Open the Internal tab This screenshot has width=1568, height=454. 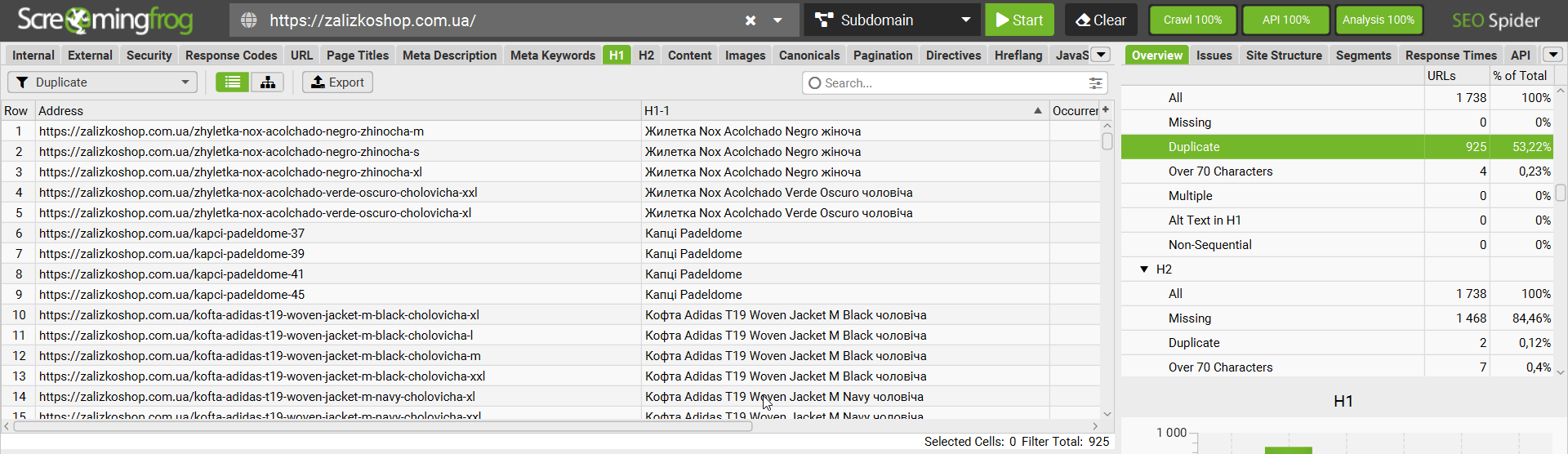(33, 55)
